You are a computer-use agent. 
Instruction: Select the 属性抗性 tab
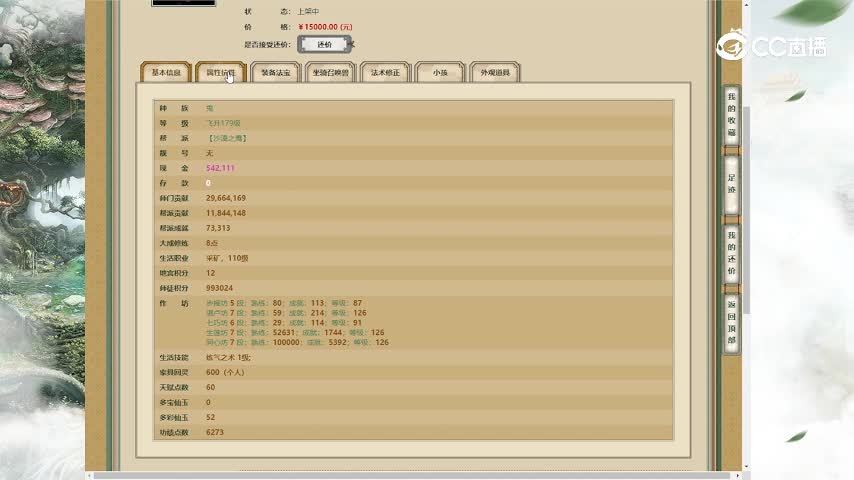(220, 73)
